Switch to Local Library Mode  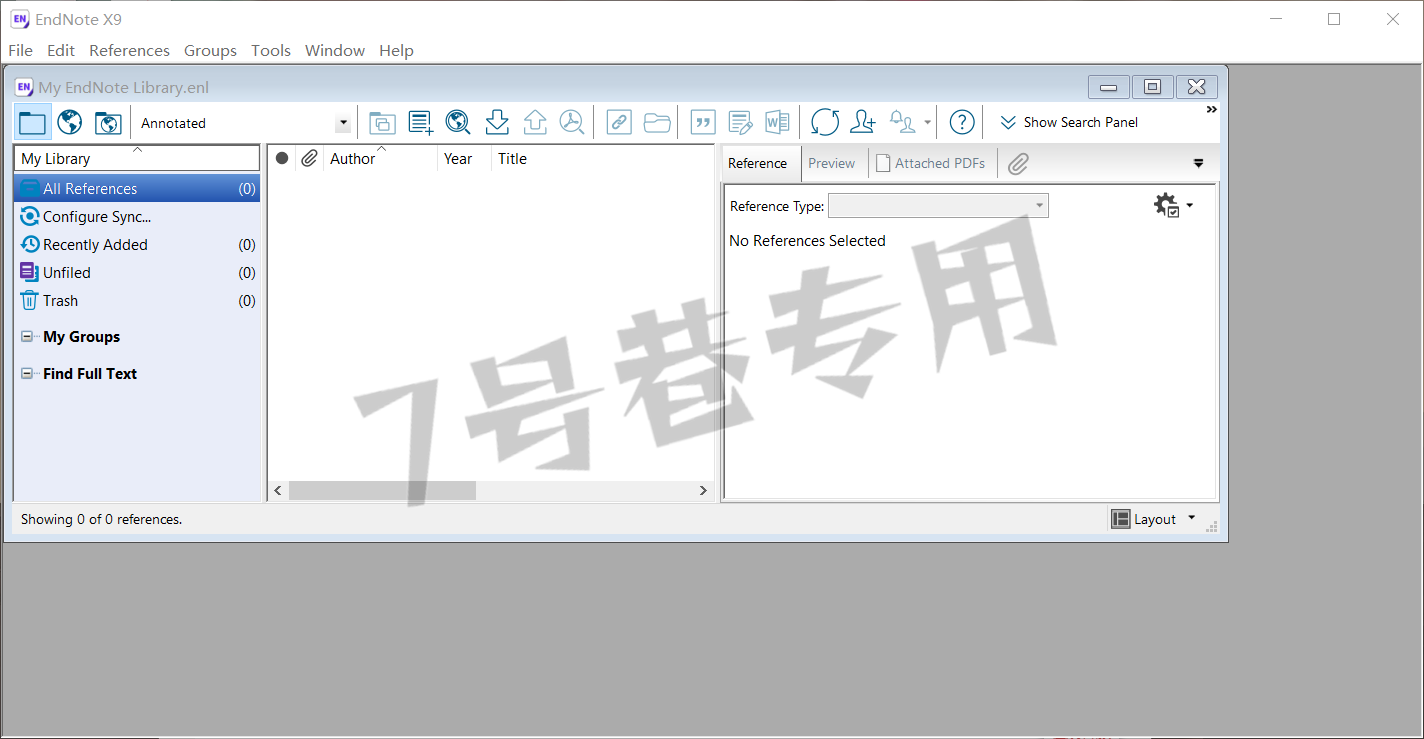tap(33, 123)
